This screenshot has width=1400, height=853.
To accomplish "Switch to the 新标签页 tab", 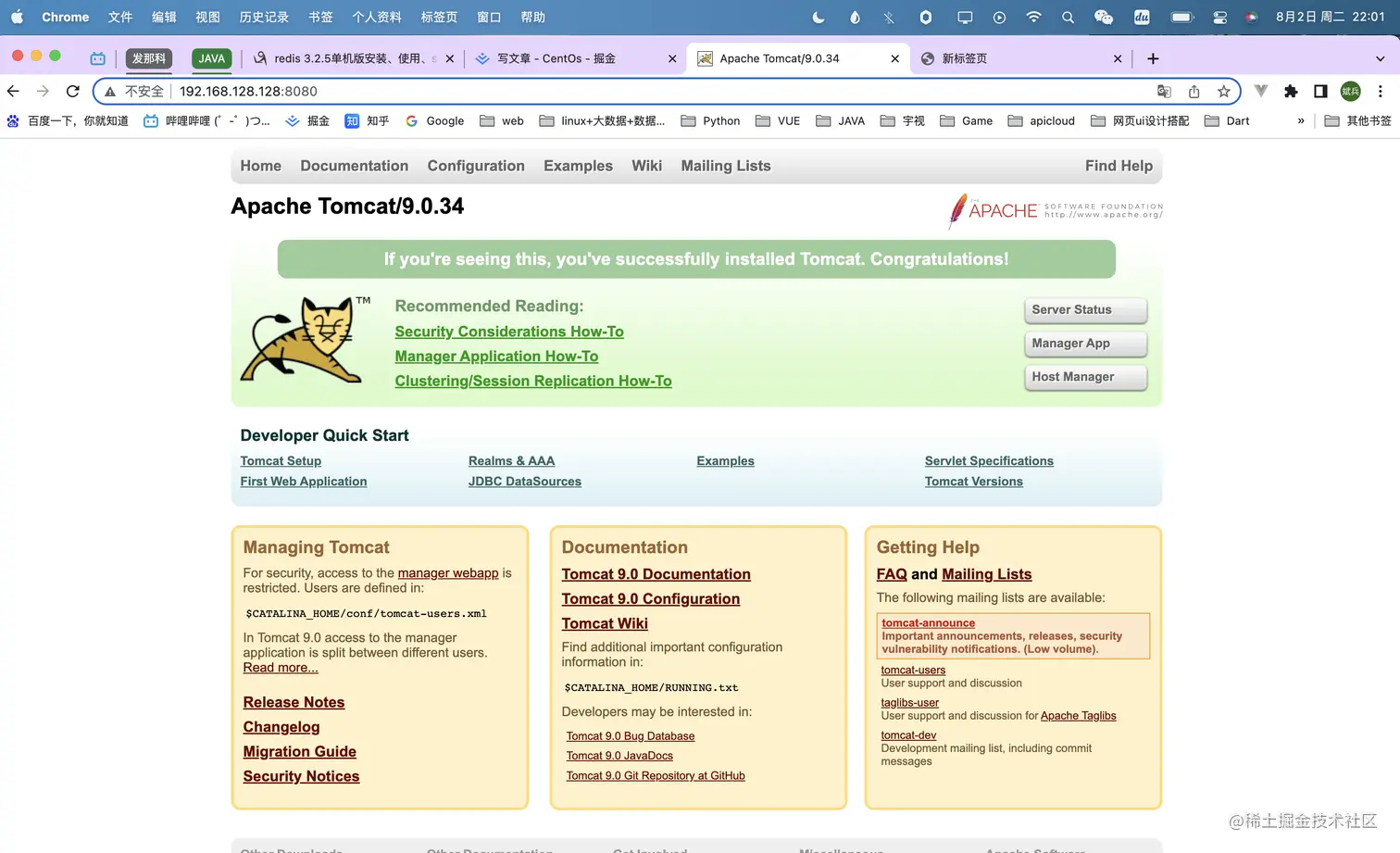I will click(x=1020, y=58).
